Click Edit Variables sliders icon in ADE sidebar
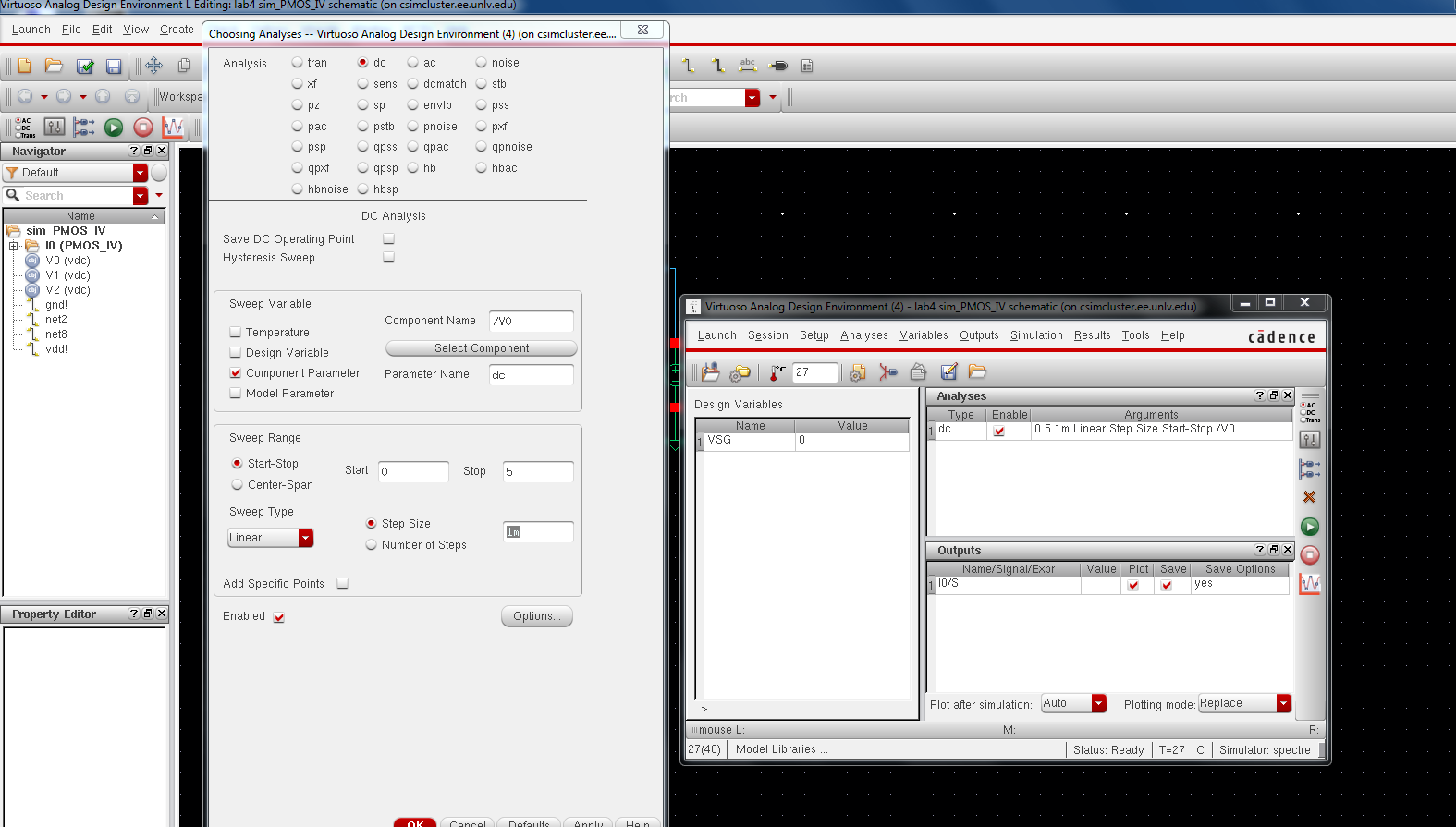 tap(1310, 440)
